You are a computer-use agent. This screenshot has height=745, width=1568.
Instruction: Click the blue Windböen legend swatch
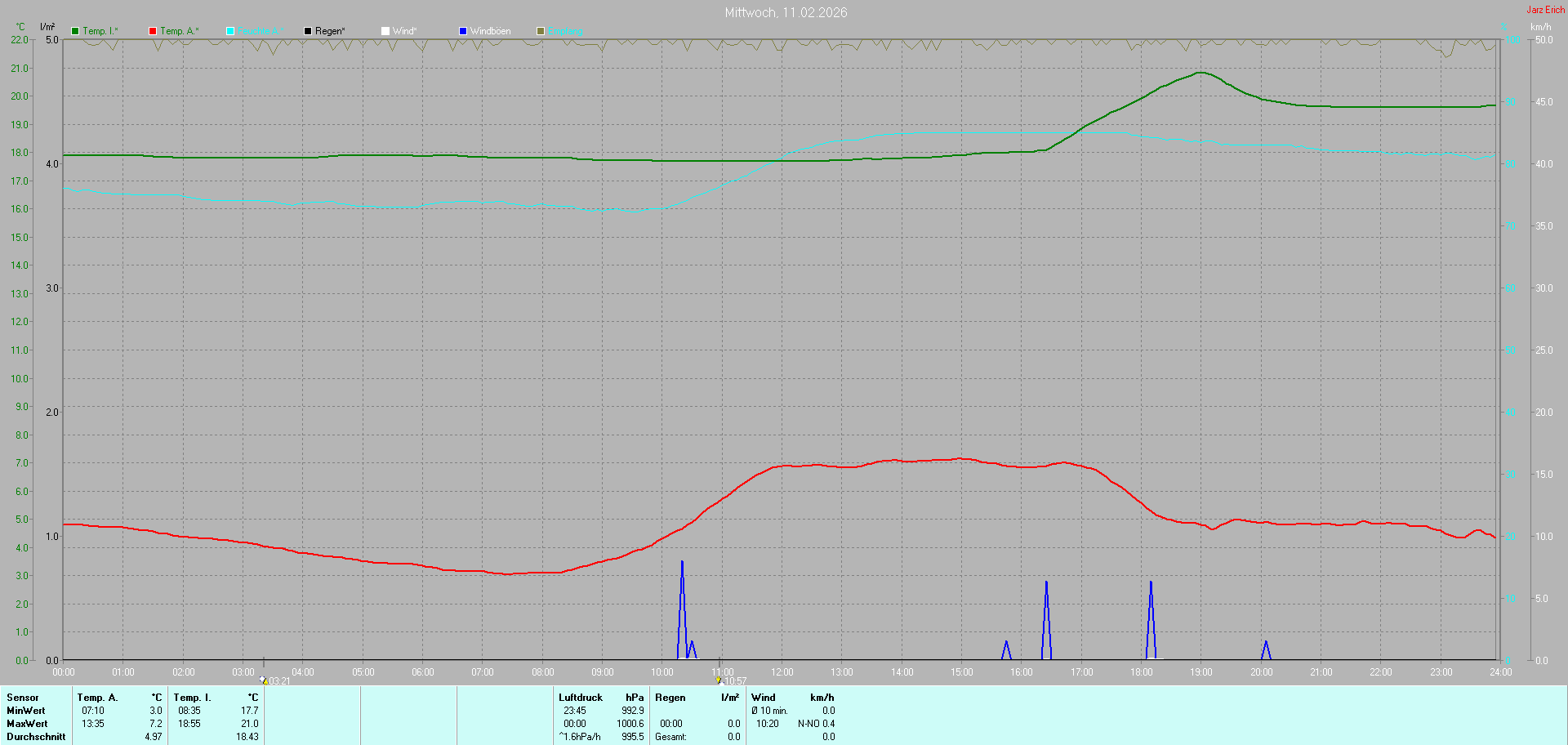point(463,31)
